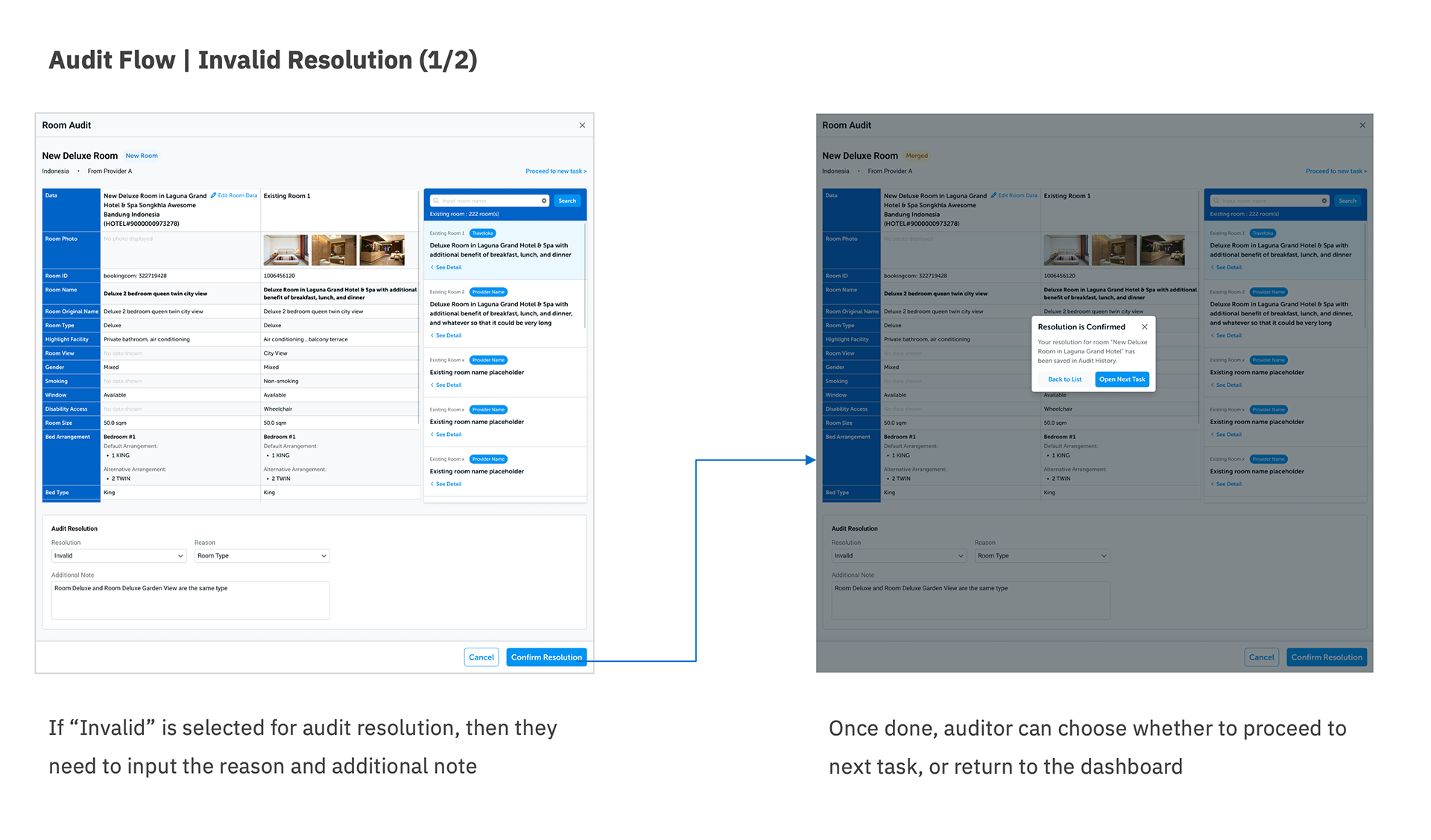Viewport: 1431px width, 840px height.
Task: Open the Resolution dropdown showing Invalid in the undimmed form
Action: tap(118, 556)
